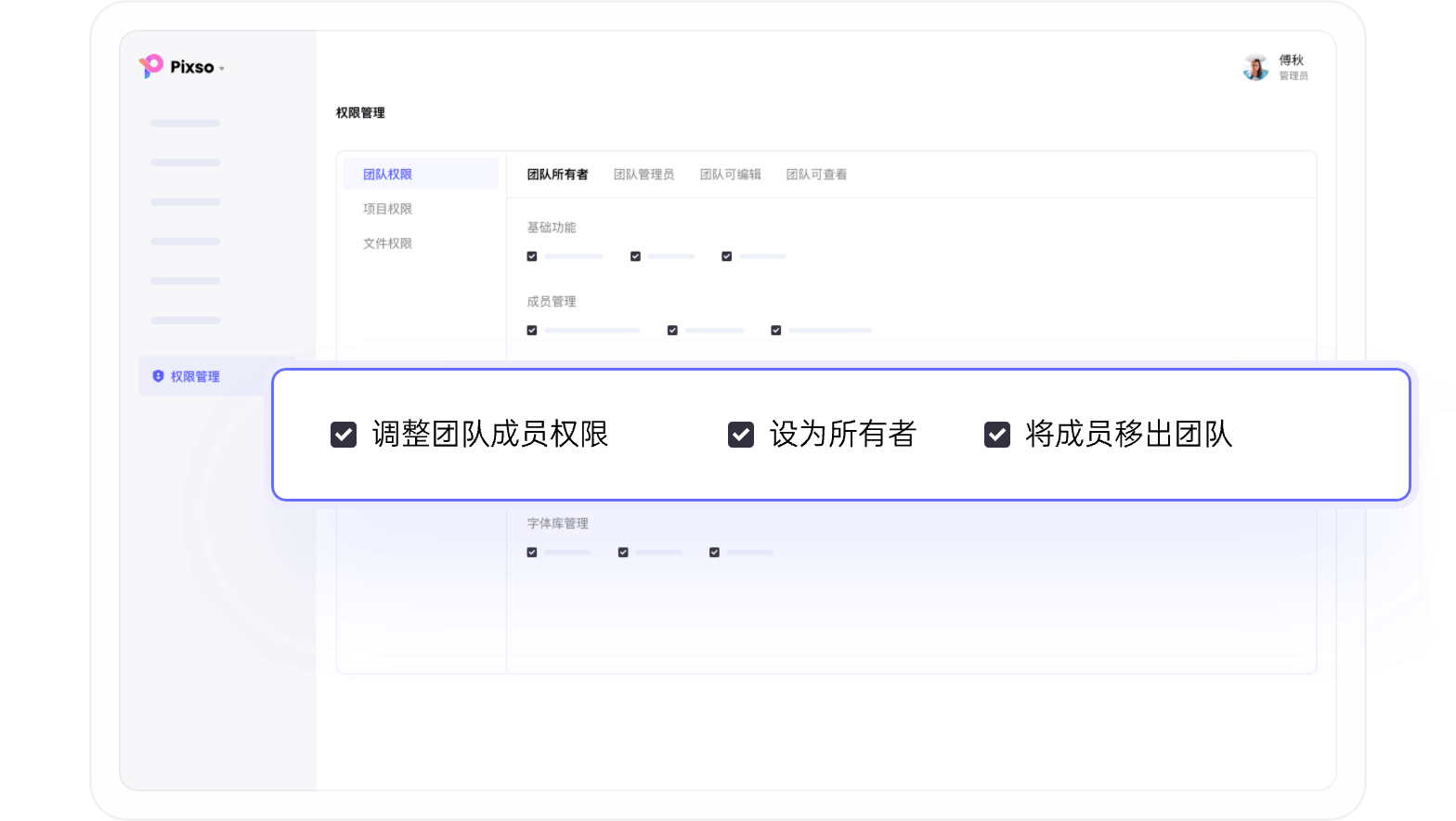Open 权限管理 in the sidebar

[x=217, y=376]
